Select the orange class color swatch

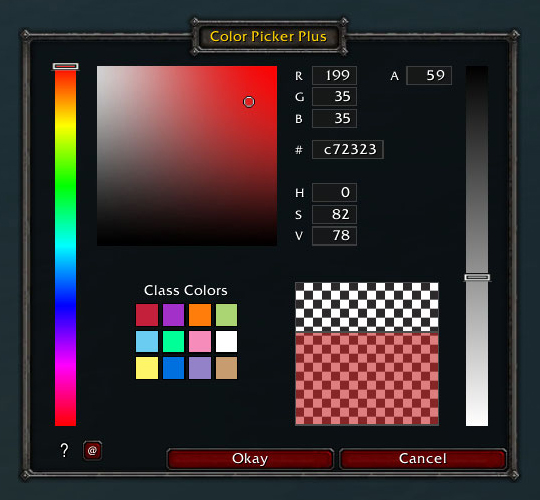[x=200, y=315]
